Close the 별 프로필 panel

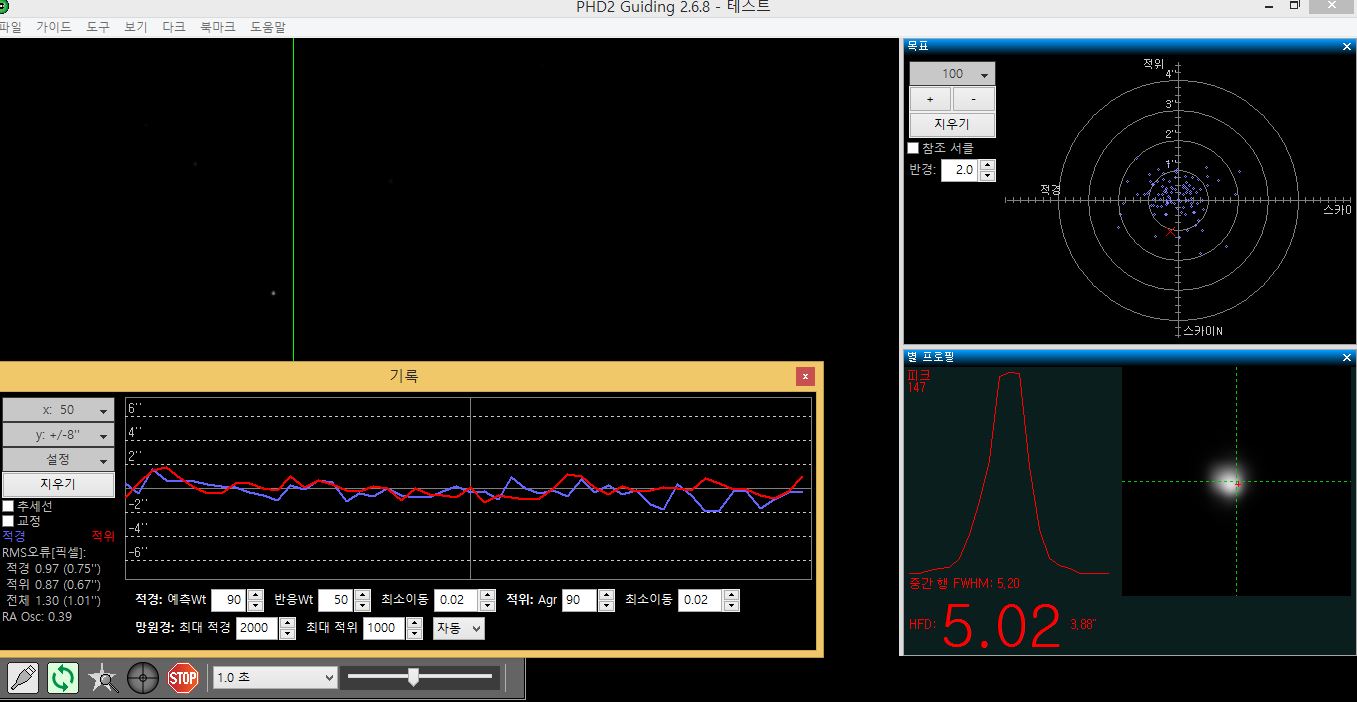pyautogui.click(x=1346, y=357)
